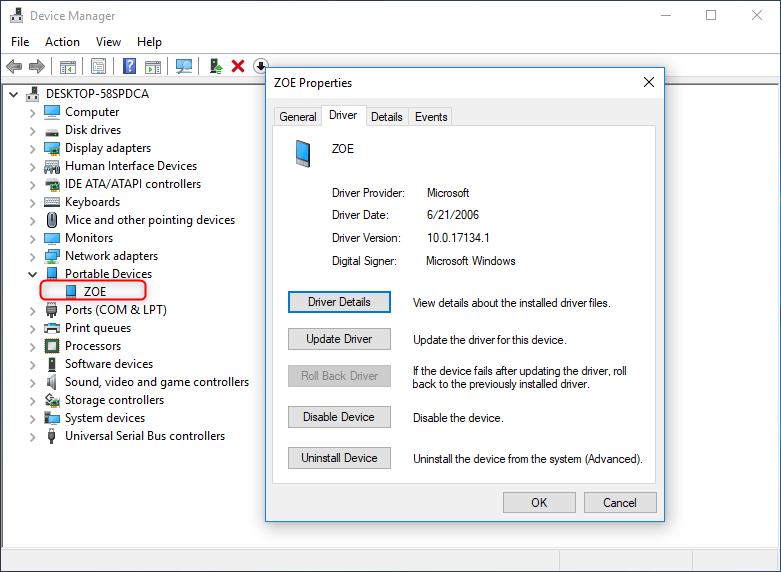Expand the Disk drives node
781x572 pixels.
coord(32,130)
